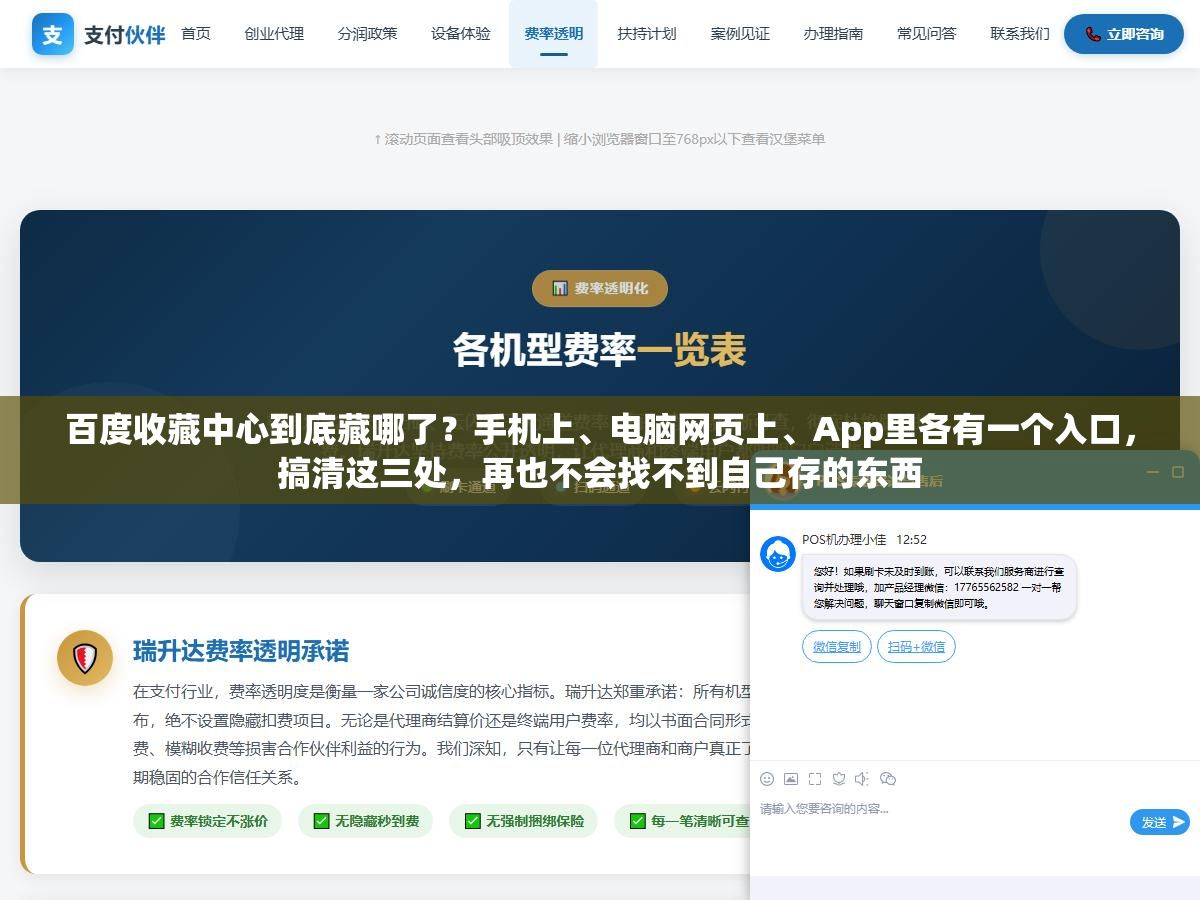The image size is (1200, 900).
Task: Open 常见问答 nav item
Action: tap(927, 34)
